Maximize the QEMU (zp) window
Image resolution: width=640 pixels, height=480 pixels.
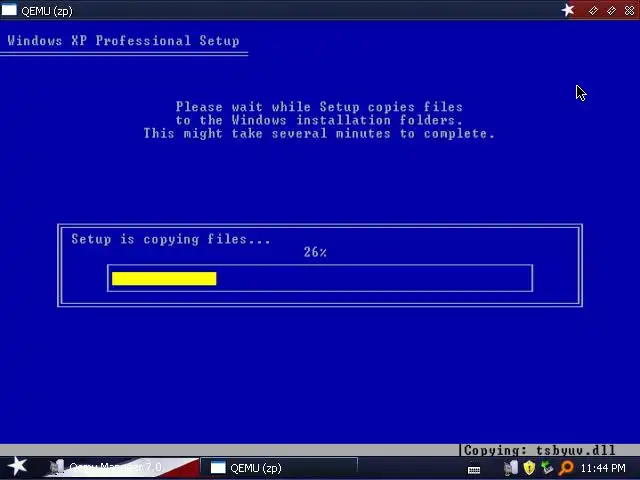611,11
